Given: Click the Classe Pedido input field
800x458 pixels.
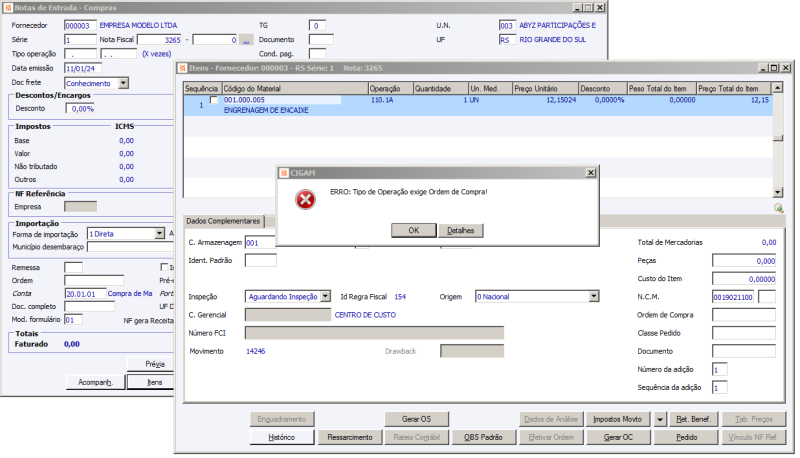Looking at the screenshot, I should [744, 333].
